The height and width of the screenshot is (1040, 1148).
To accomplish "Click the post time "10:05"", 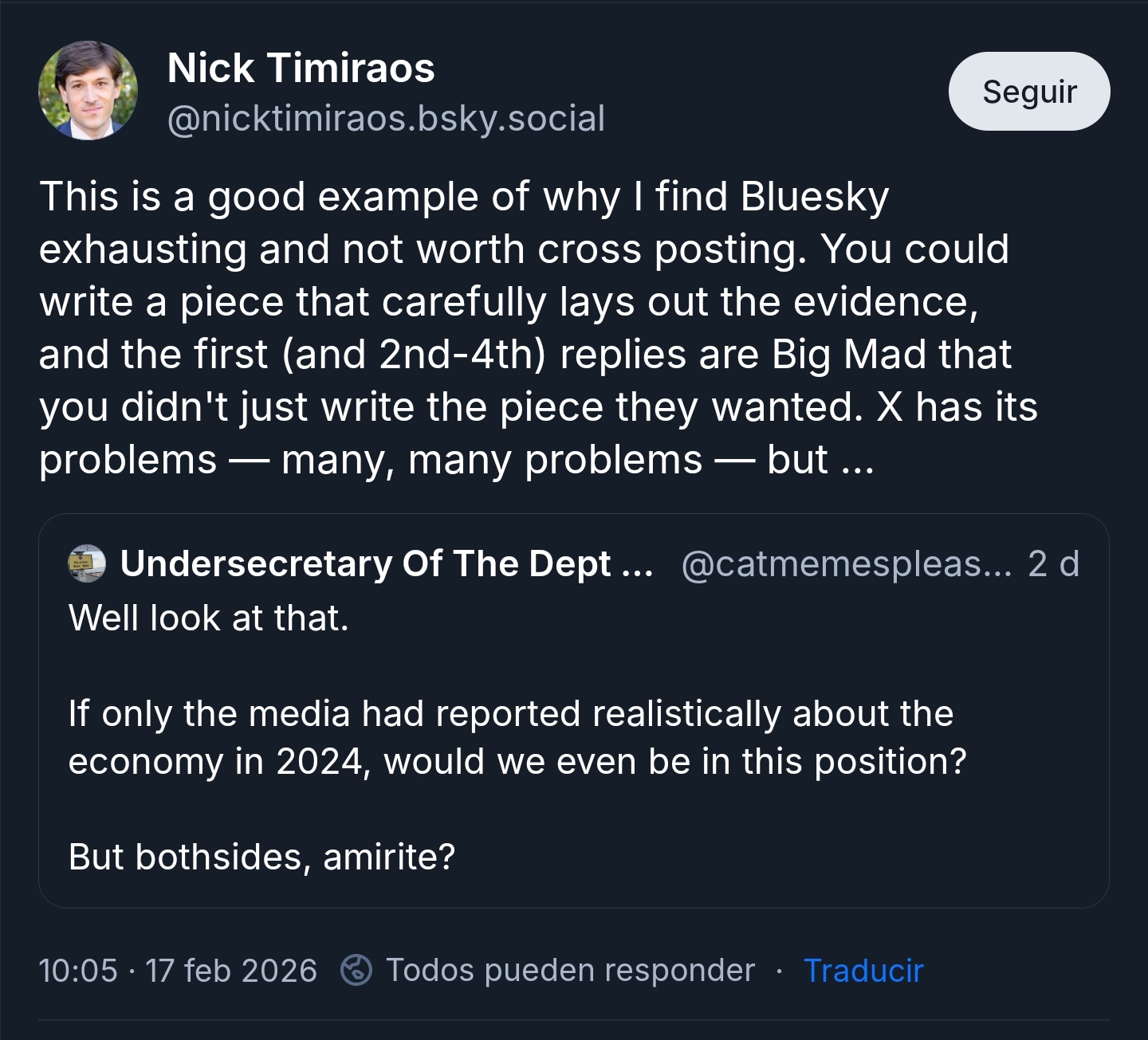I will [77, 971].
